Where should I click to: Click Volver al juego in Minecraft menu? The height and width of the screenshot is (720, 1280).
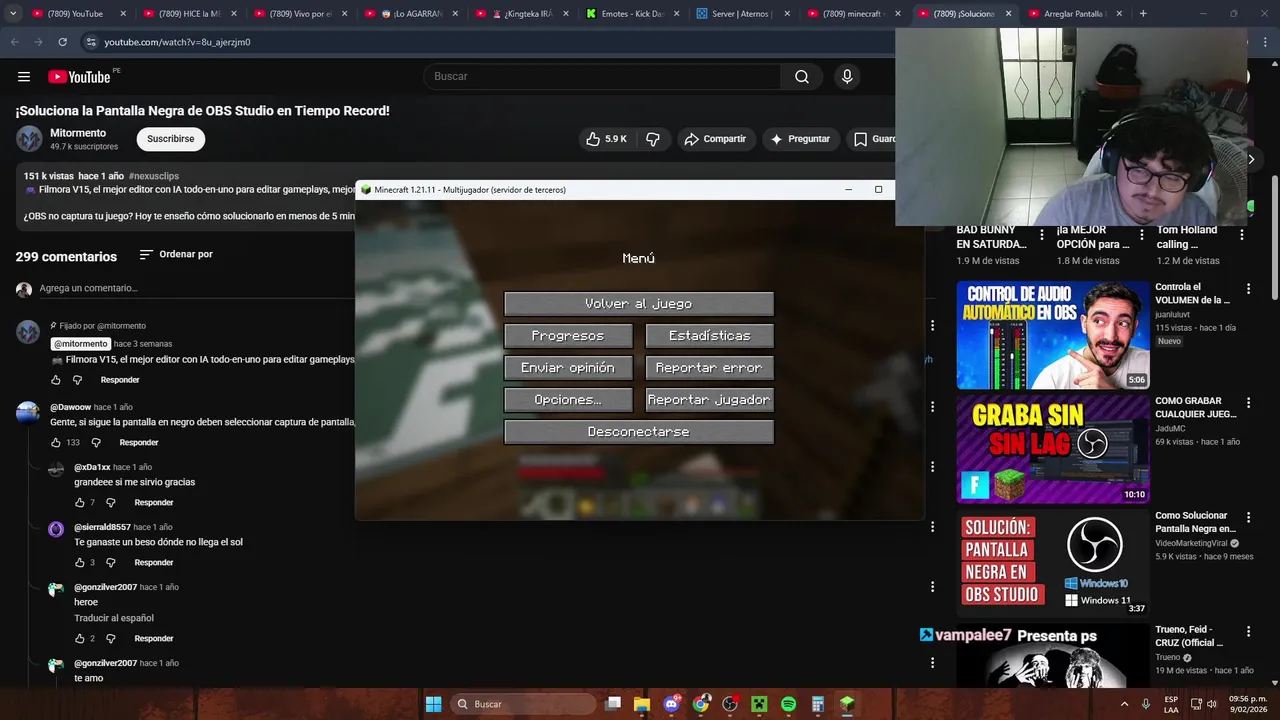coord(639,304)
